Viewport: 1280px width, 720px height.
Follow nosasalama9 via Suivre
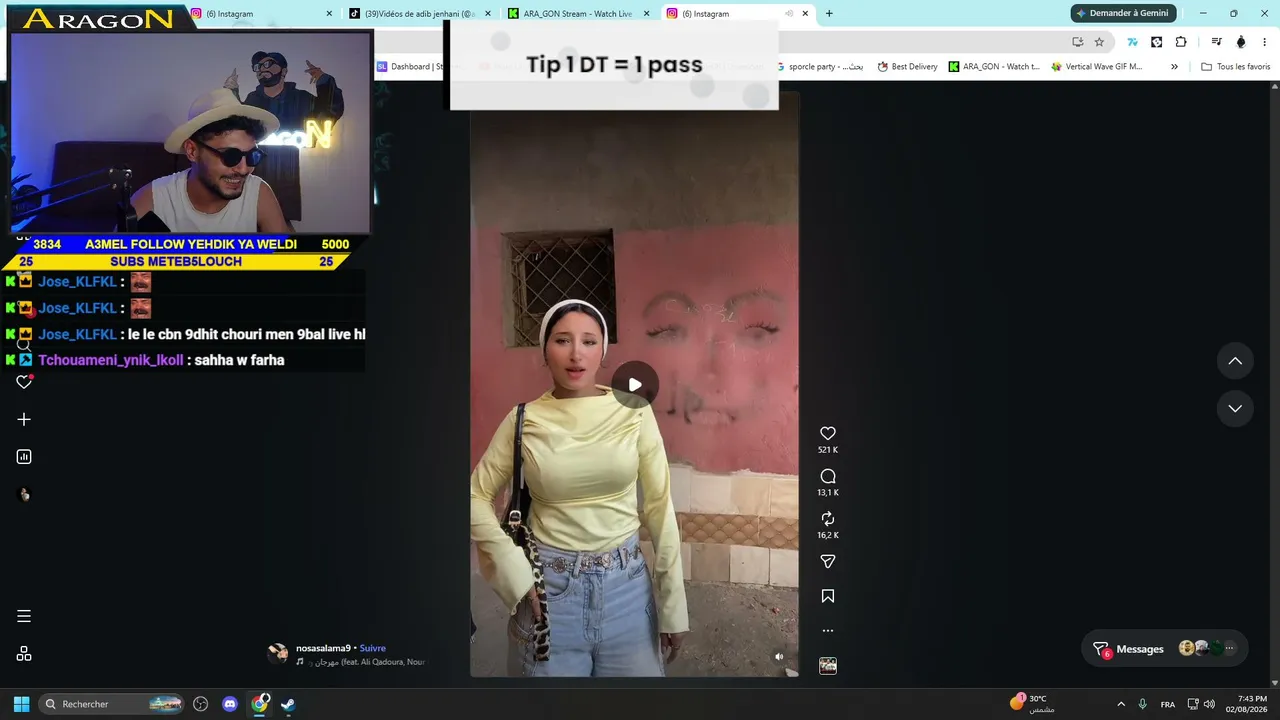click(x=373, y=648)
